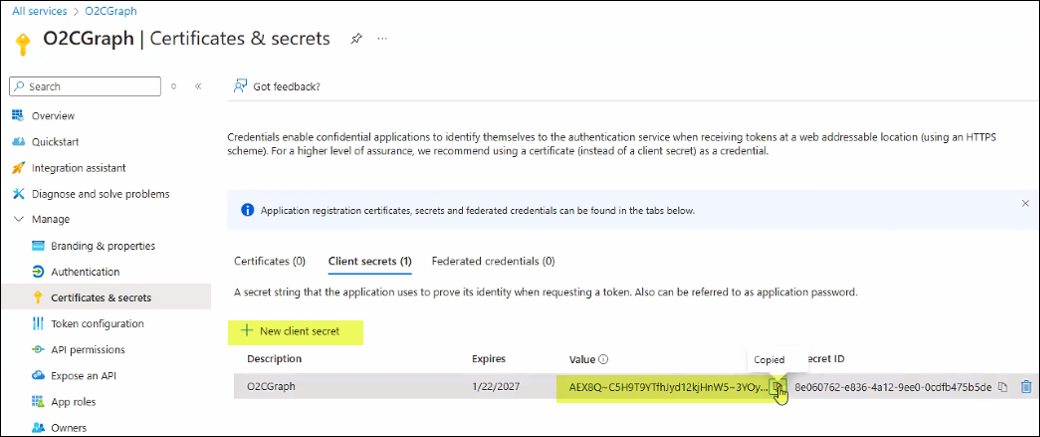Open API permissions page

click(x=88, y=349)
